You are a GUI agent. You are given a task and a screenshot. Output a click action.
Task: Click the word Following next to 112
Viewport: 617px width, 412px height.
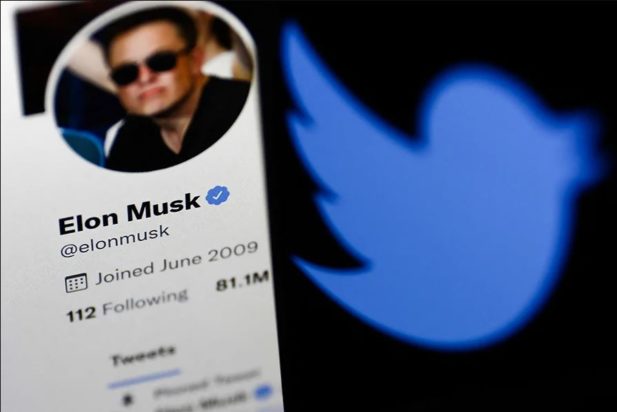pos(145,302)
